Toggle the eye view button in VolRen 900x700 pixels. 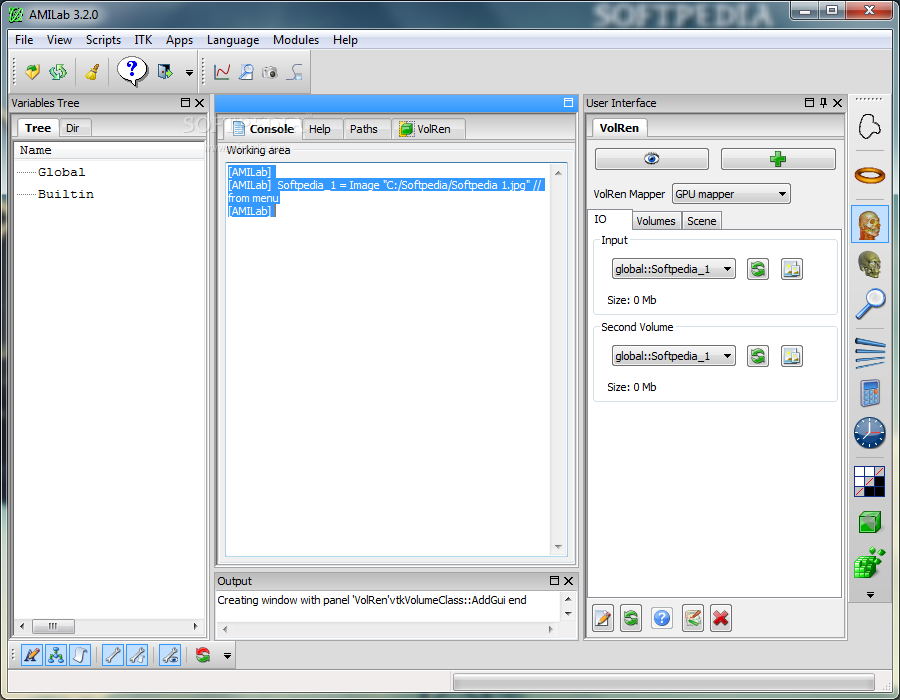(651, 159)
